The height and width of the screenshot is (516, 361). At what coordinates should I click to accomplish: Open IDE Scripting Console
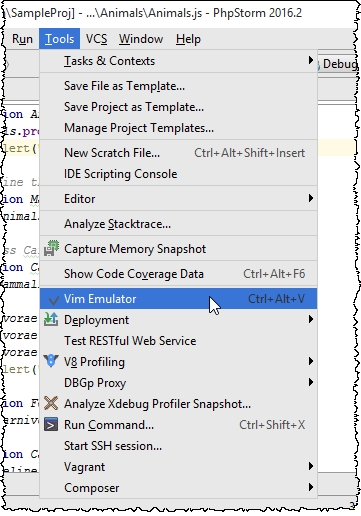point(178,174)
